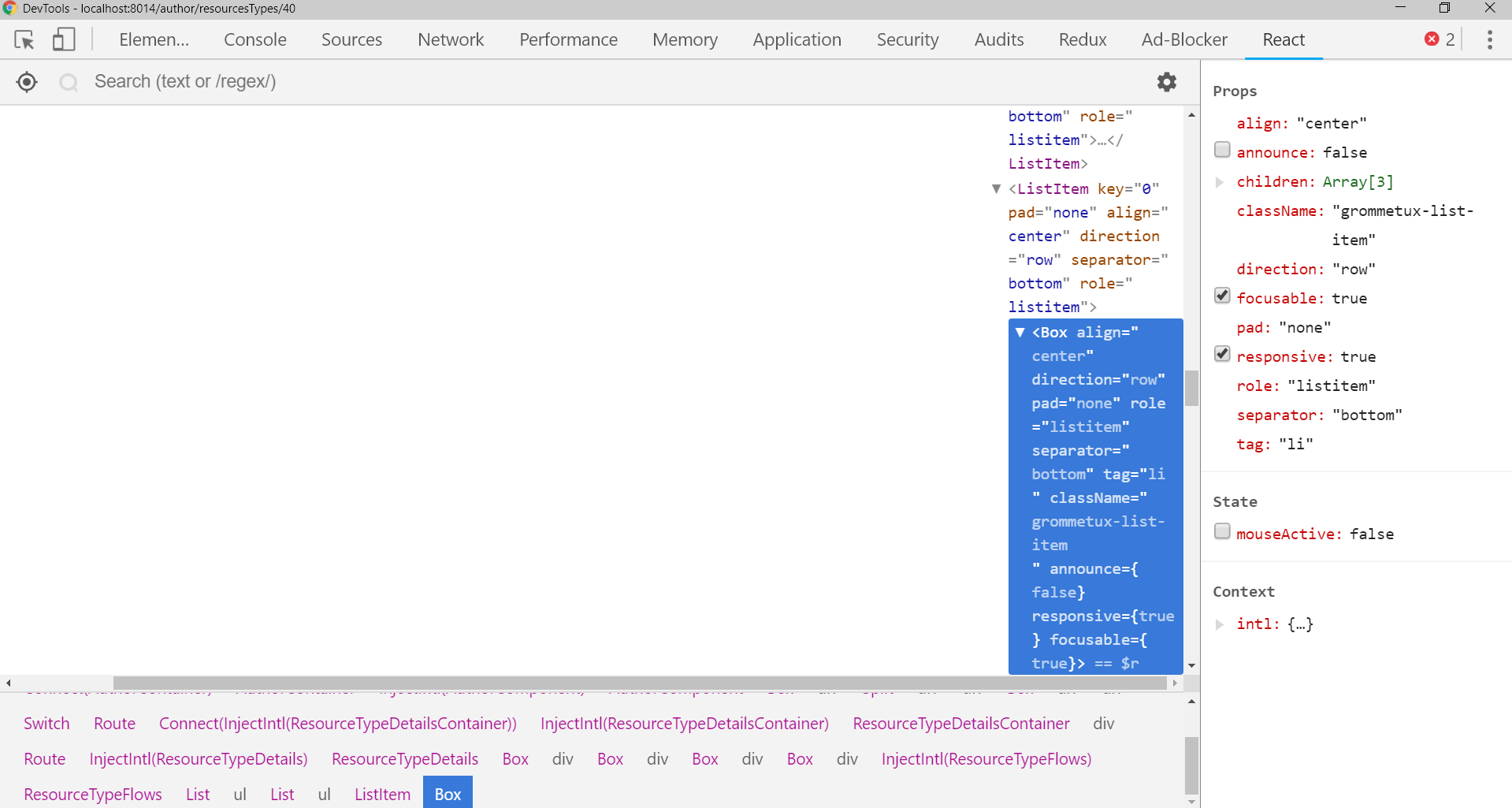Open the Sources tab
The width and height of the screenshot is (1512, 808).
[351, 39]
